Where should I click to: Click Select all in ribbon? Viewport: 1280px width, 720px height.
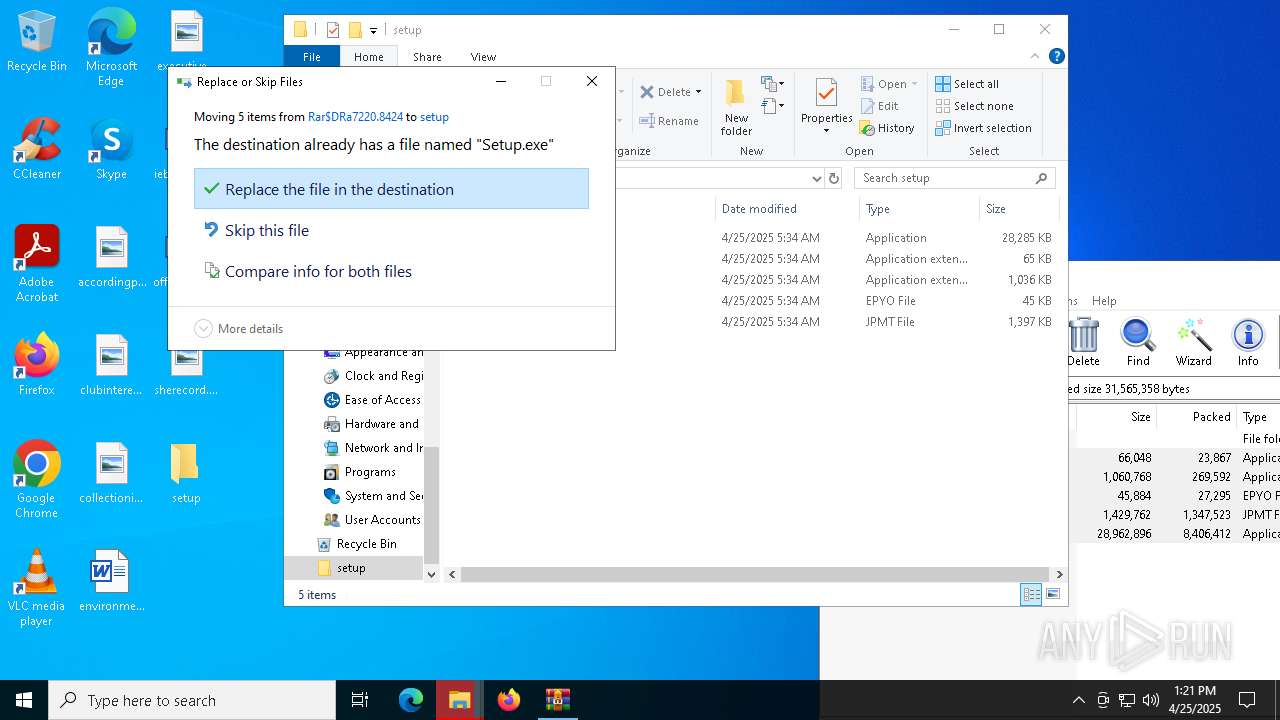(x=967, y=84)
